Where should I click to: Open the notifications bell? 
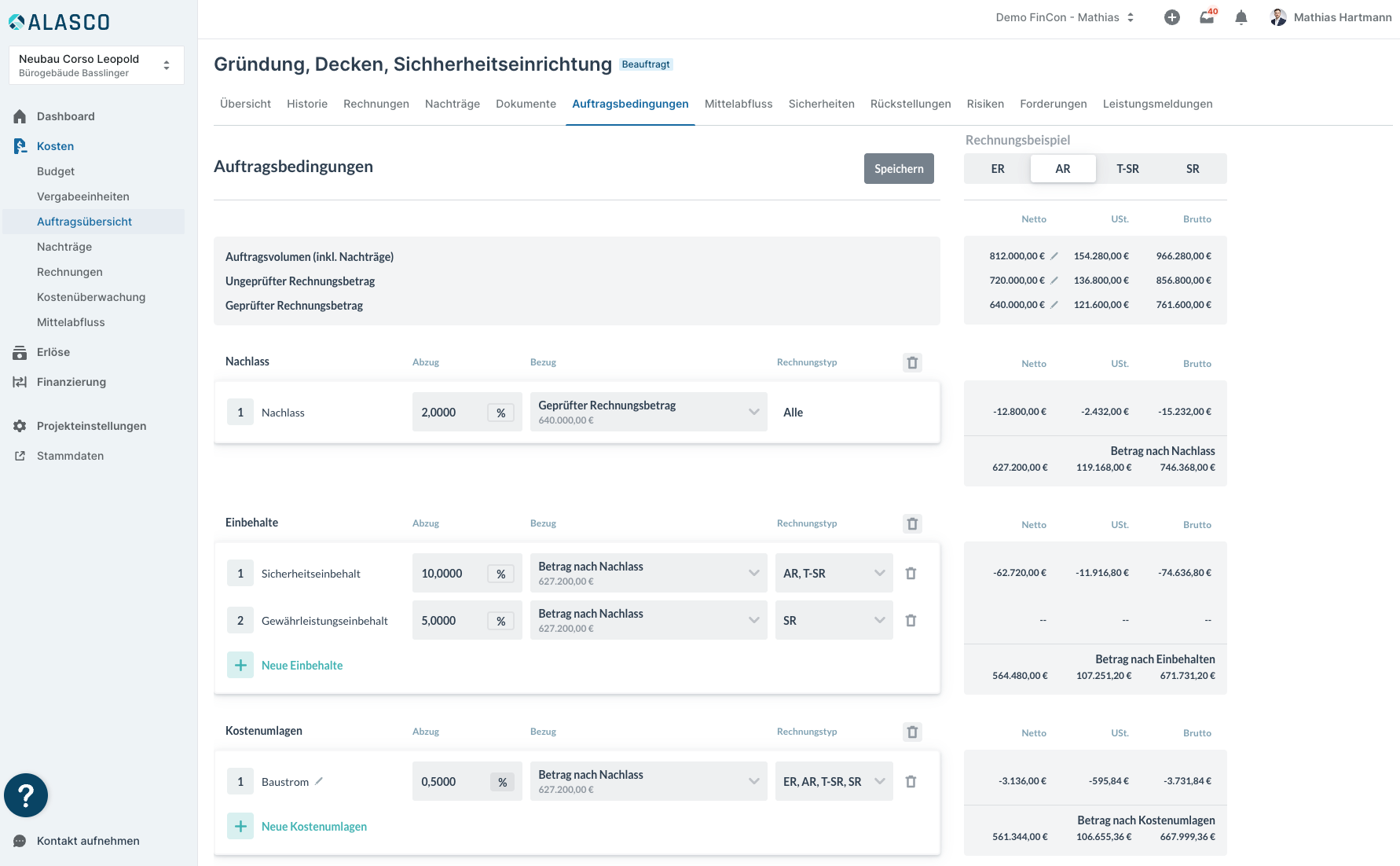(x=1241, y=17)
